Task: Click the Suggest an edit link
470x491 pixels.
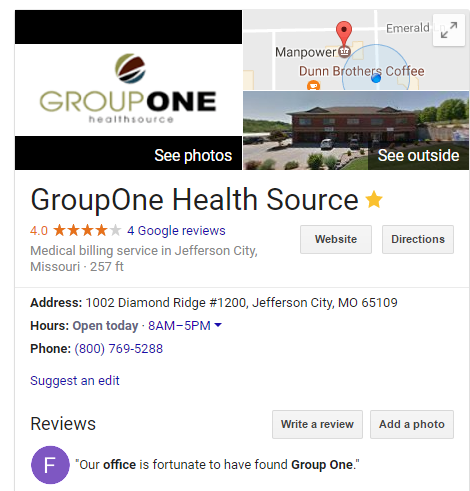Action: (75, 381)
